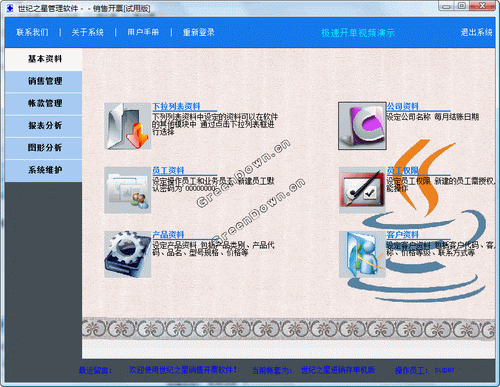Viewport: 500px width, 387px height.
Task: Go to the 报表分析 section
Action: (x=44, y=126)
